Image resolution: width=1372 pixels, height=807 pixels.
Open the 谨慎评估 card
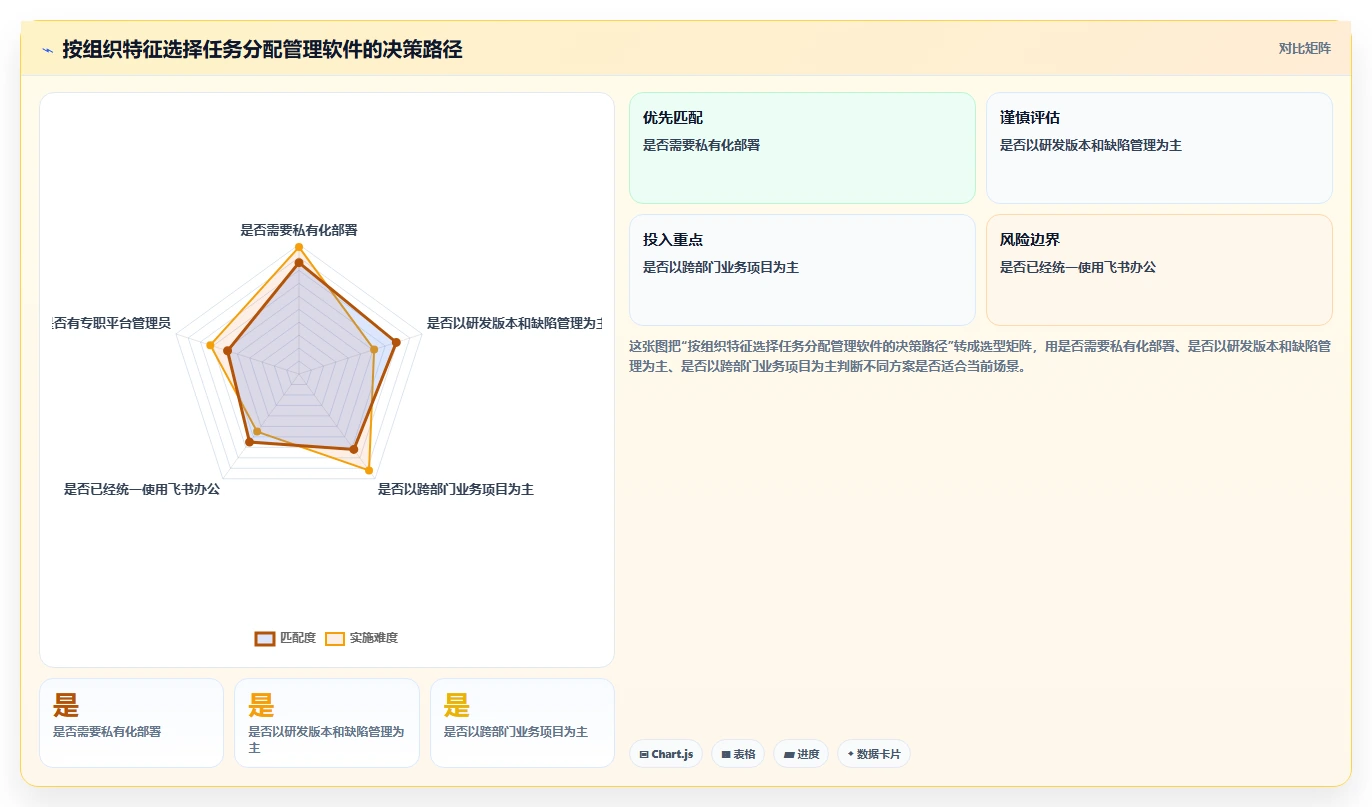click(x=1159, y=148)
